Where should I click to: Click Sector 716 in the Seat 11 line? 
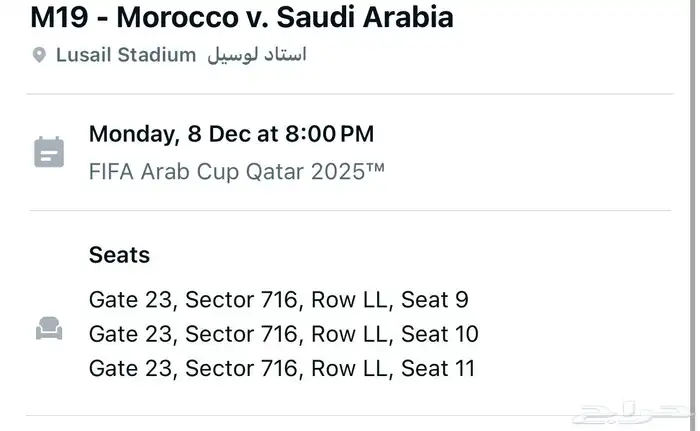click(x=241, y=368)
